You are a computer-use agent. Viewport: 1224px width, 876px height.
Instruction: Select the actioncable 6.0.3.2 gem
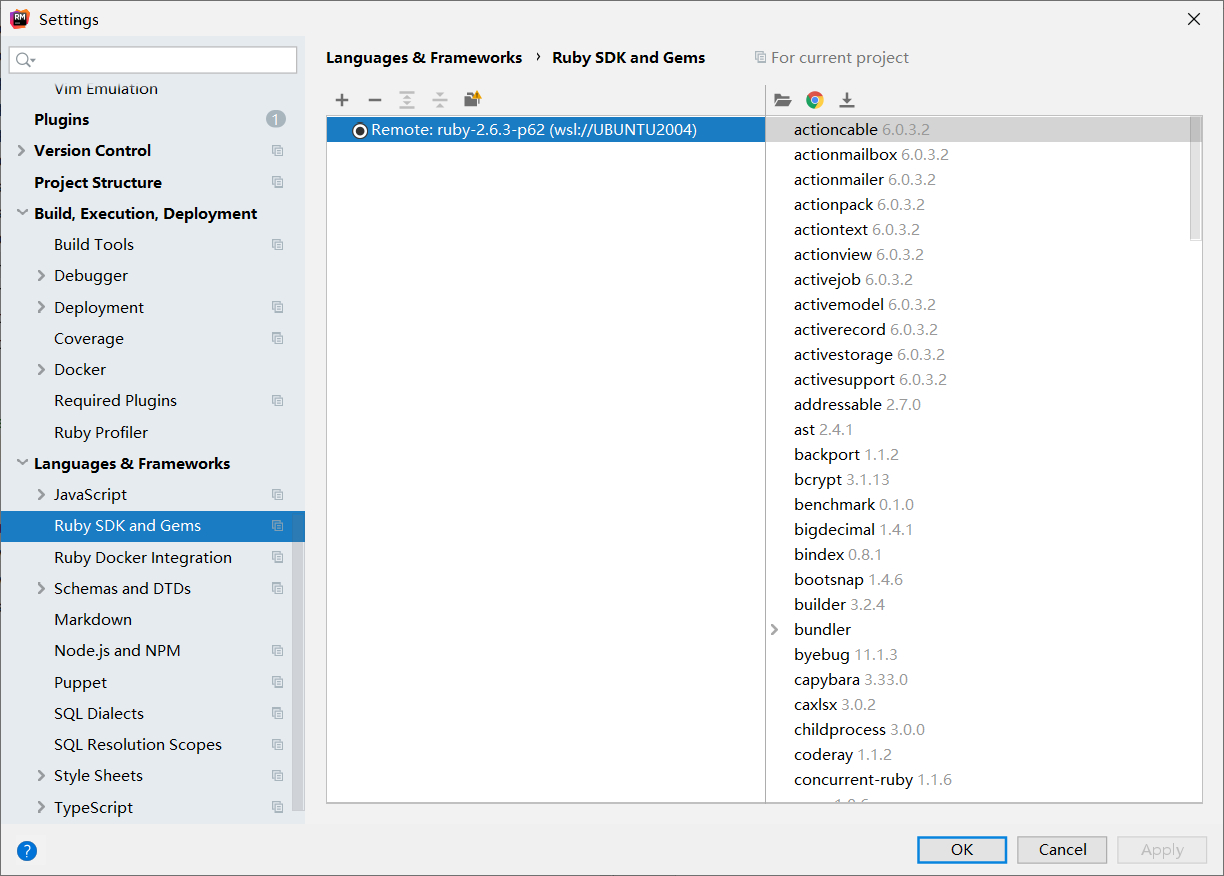pyautogui.click(x=984, y=130)
